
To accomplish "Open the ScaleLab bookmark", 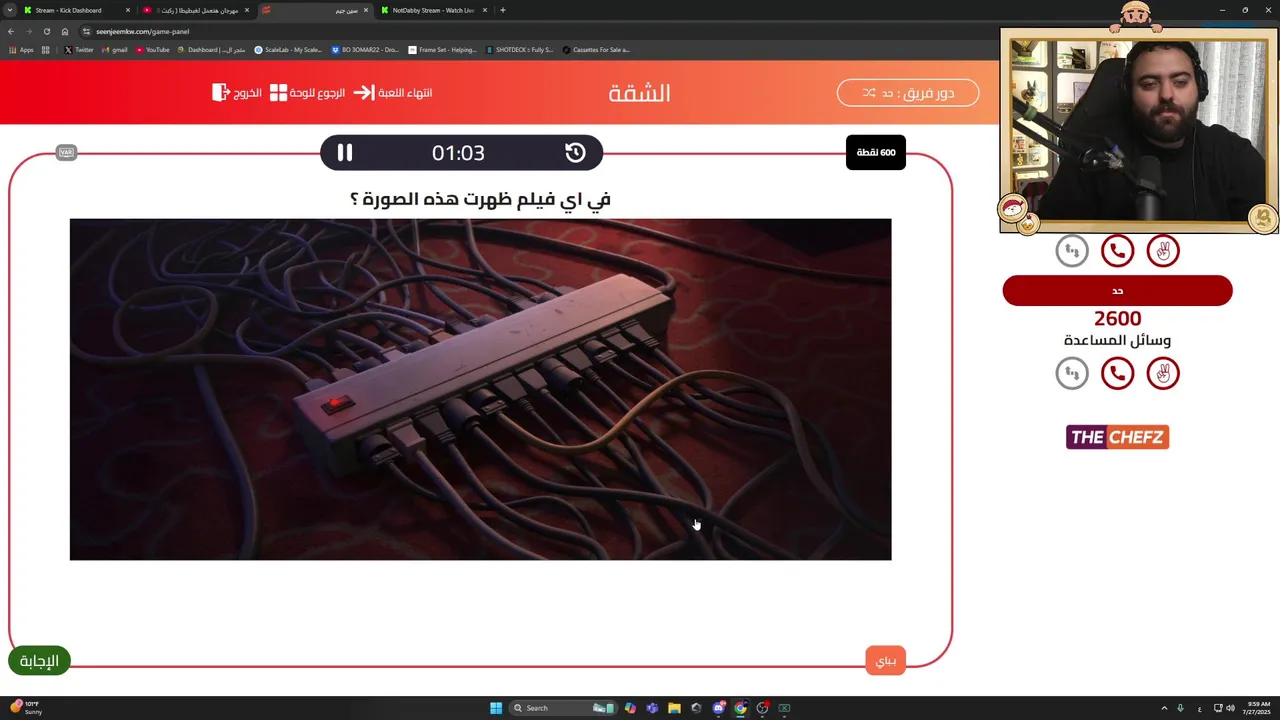I will 288,49.
